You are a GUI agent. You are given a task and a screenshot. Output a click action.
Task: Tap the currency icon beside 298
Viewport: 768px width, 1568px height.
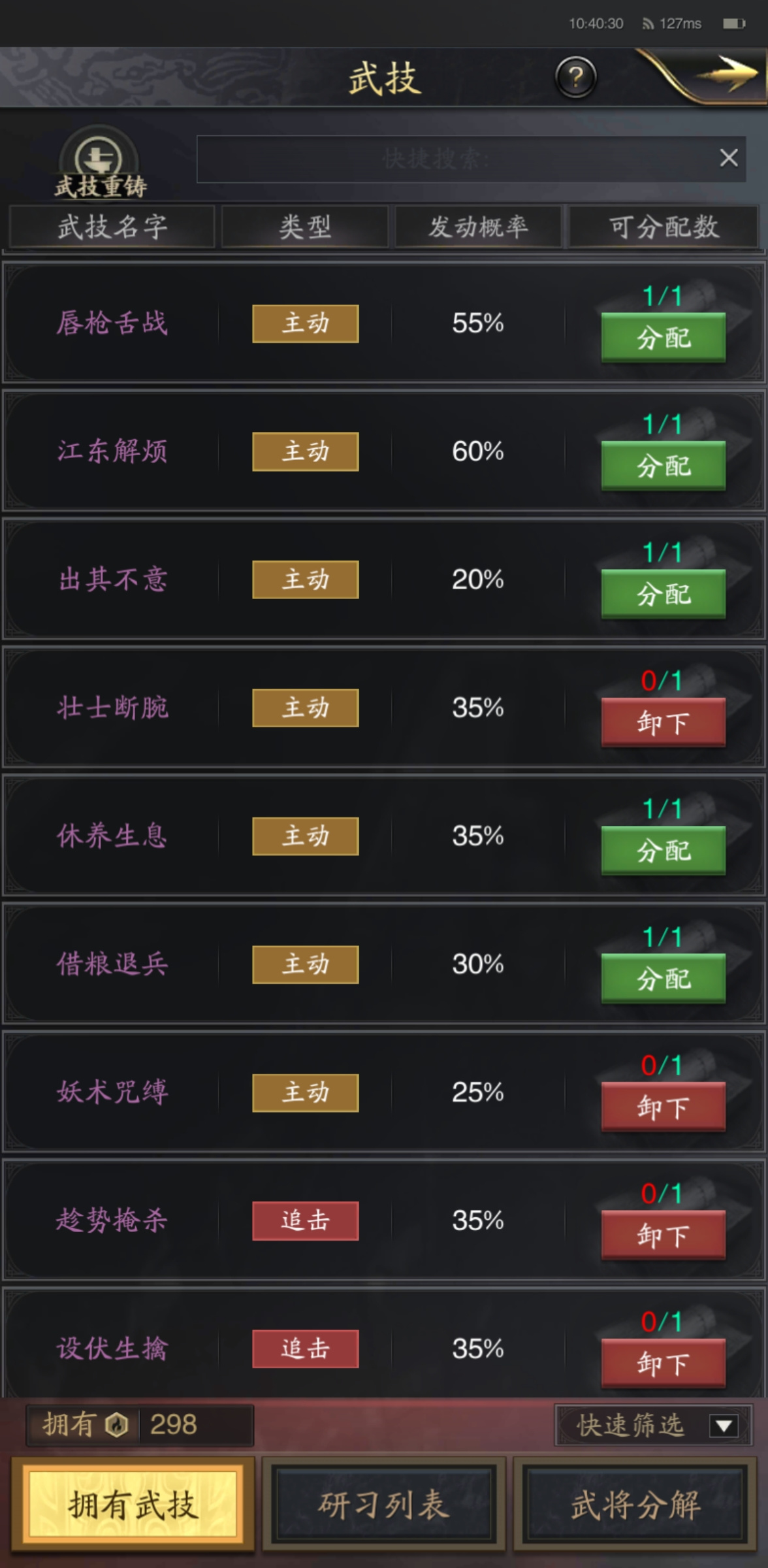pyautogui.click(x=118, y=1425)
